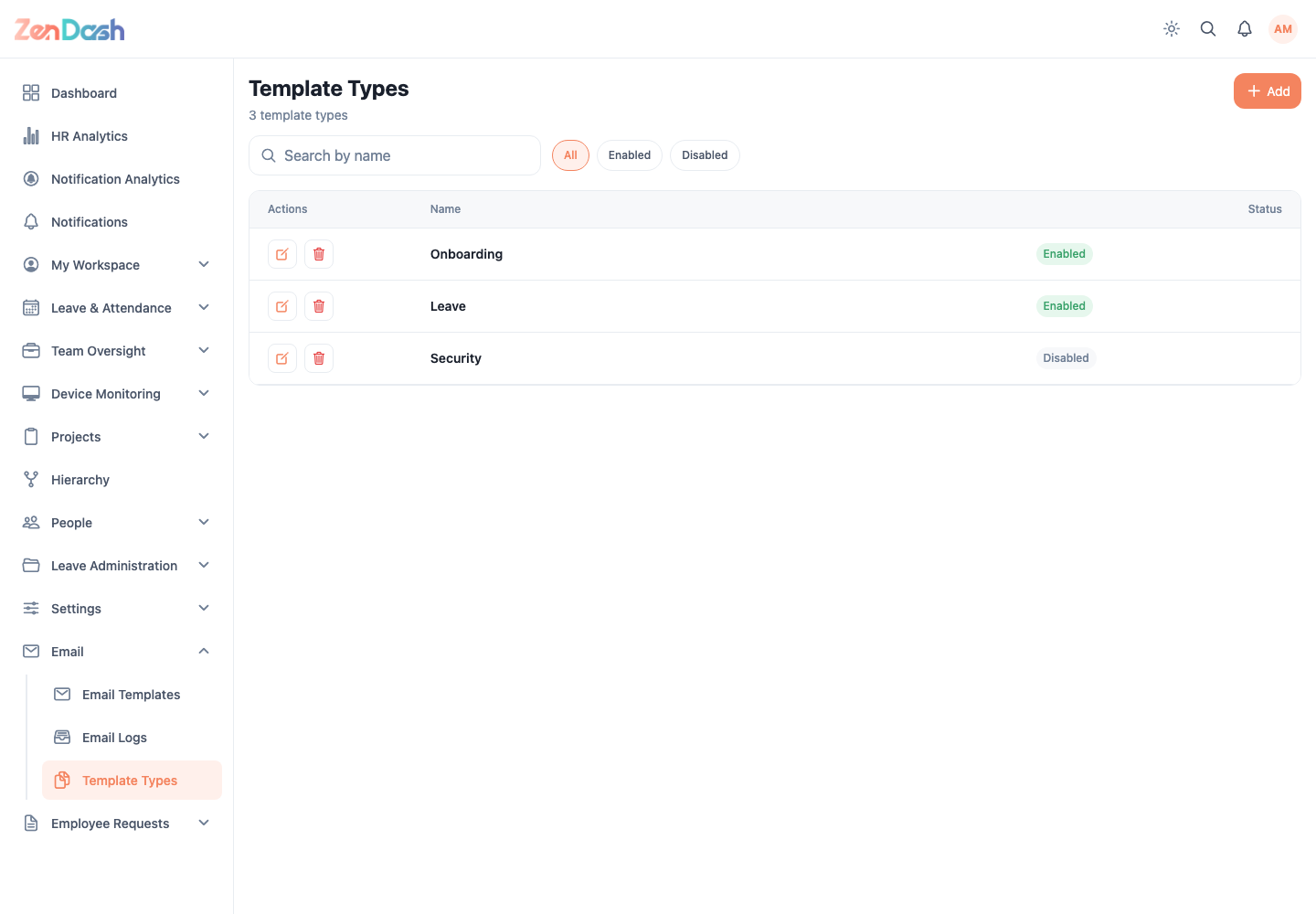This screenshot has width=1316, height=914.
Task: Select the All status filter
Action: (570, 155)
